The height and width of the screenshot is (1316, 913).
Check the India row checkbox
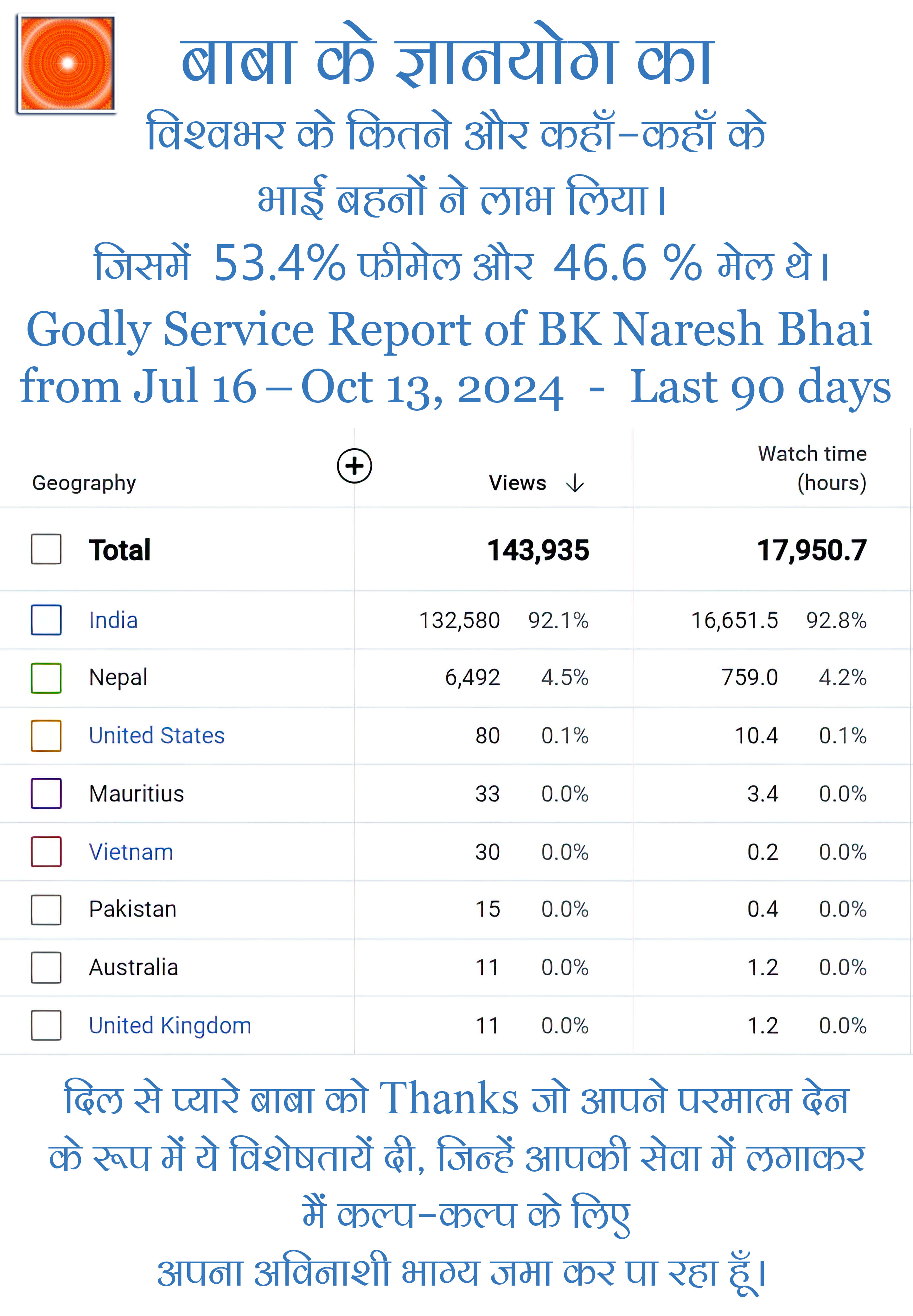pyautogui.click(x=46, y=620)
